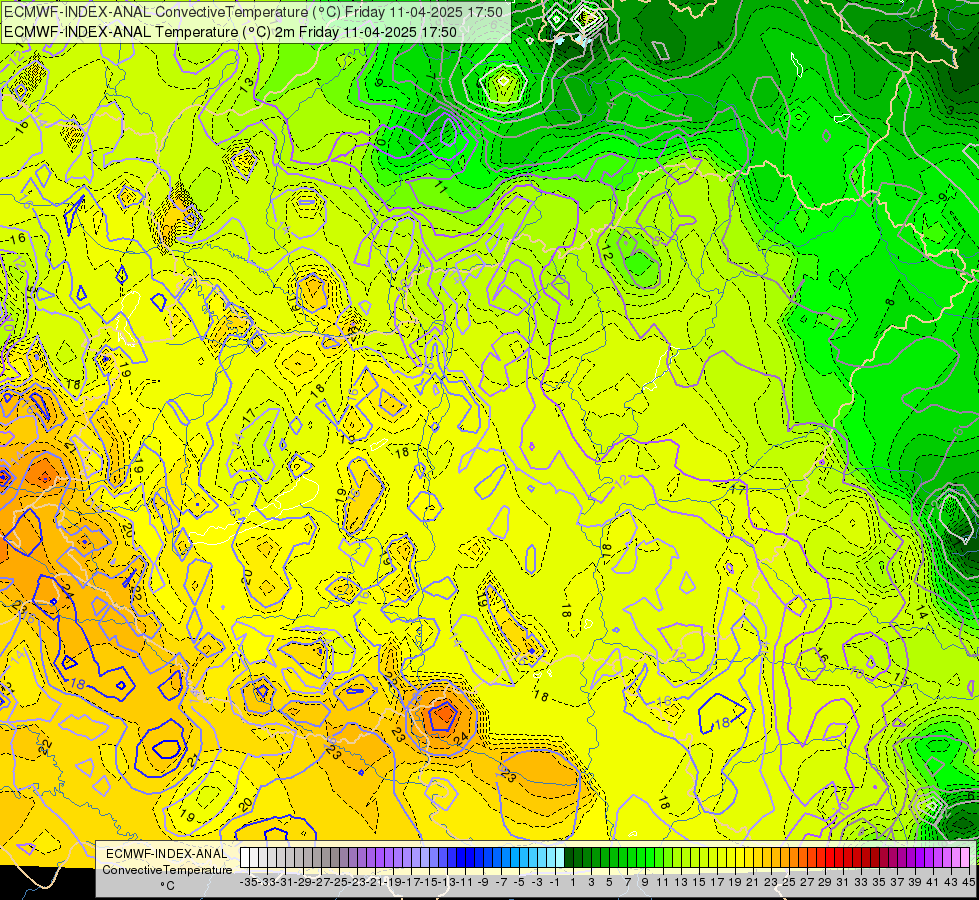Click the legend scale label '-17'
Image resolution: width=979 pixels, height=900 pixels.
click(411, 882)
